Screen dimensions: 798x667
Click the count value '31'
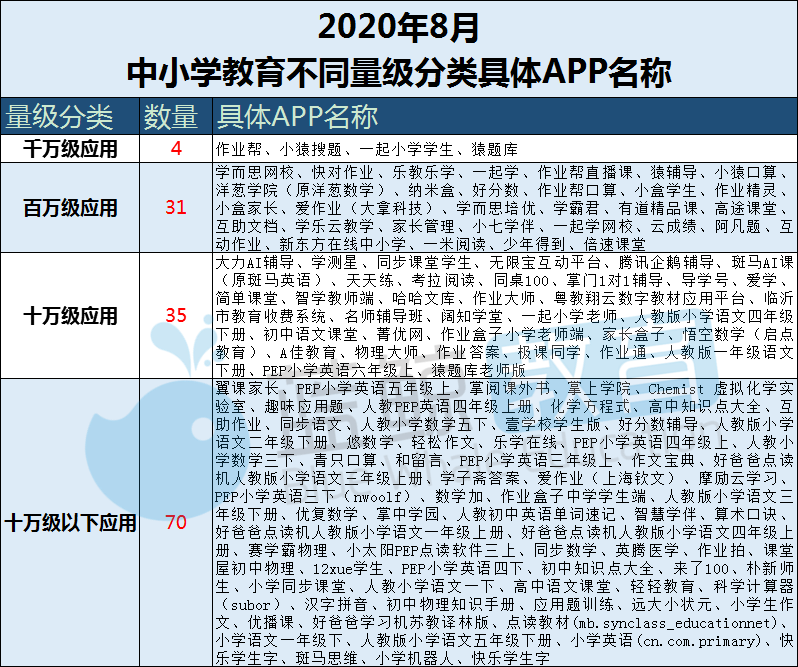tap(176, 208)
